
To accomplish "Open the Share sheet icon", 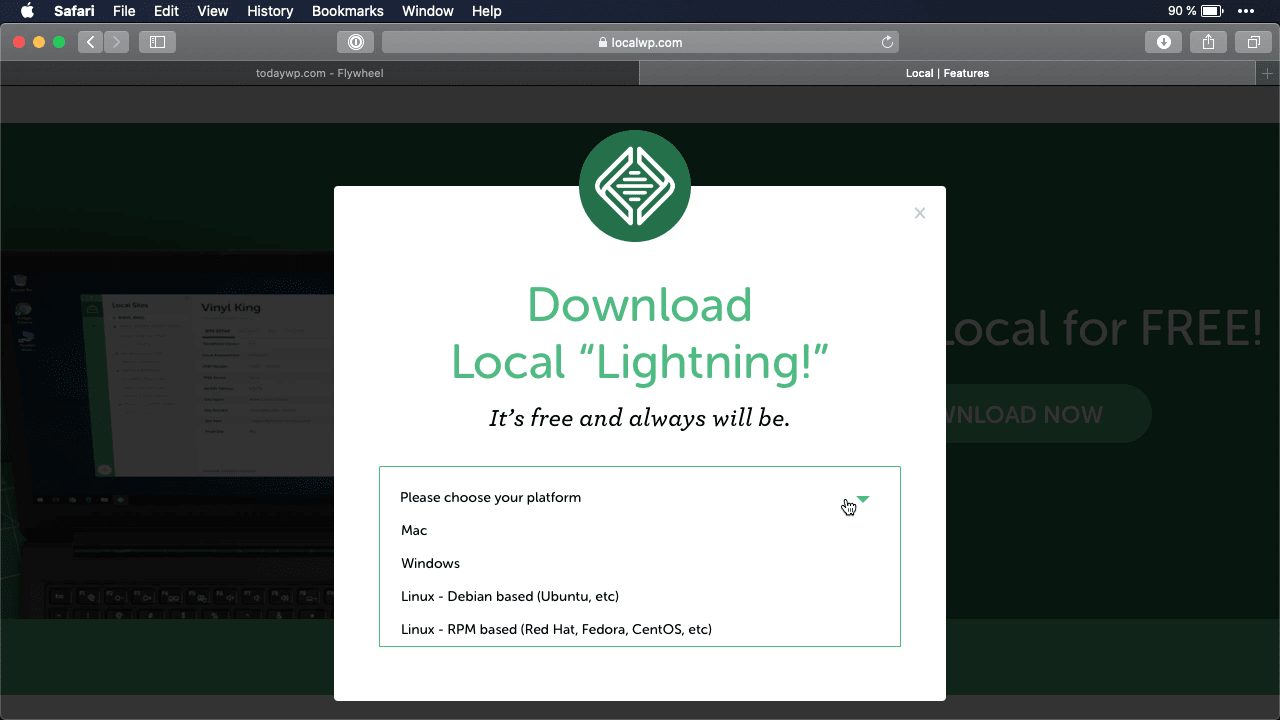I will pos(1208,42).
